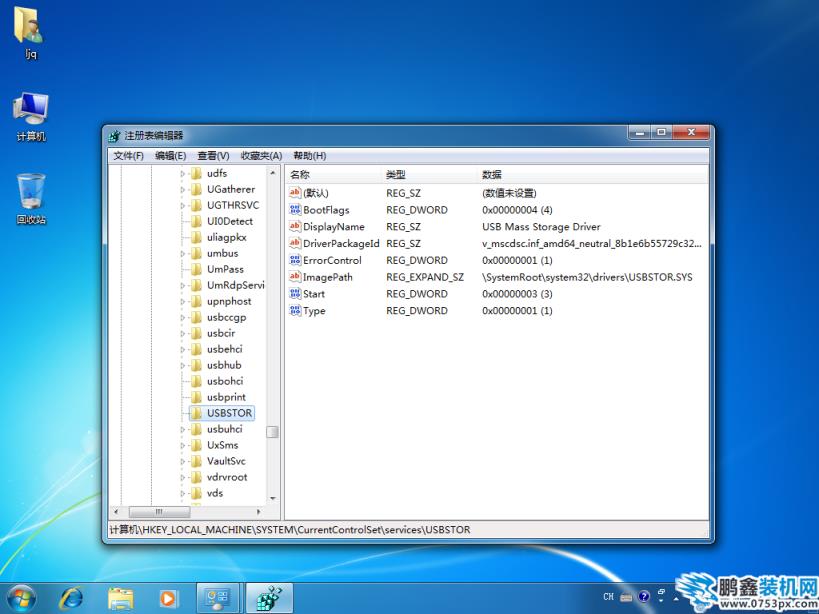
Task: Click the (默认) default value icon
Action: tap(295, 193)
